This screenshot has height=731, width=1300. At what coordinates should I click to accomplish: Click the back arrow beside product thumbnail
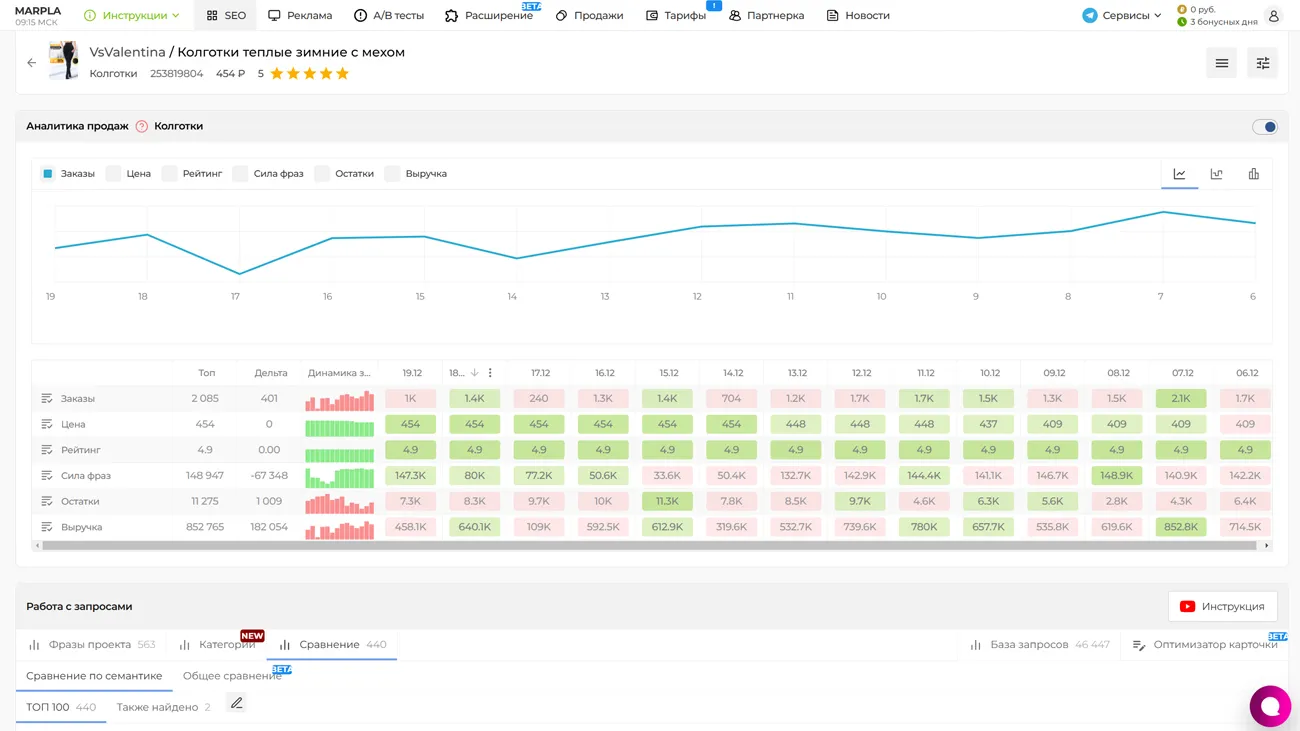[31, 63]
